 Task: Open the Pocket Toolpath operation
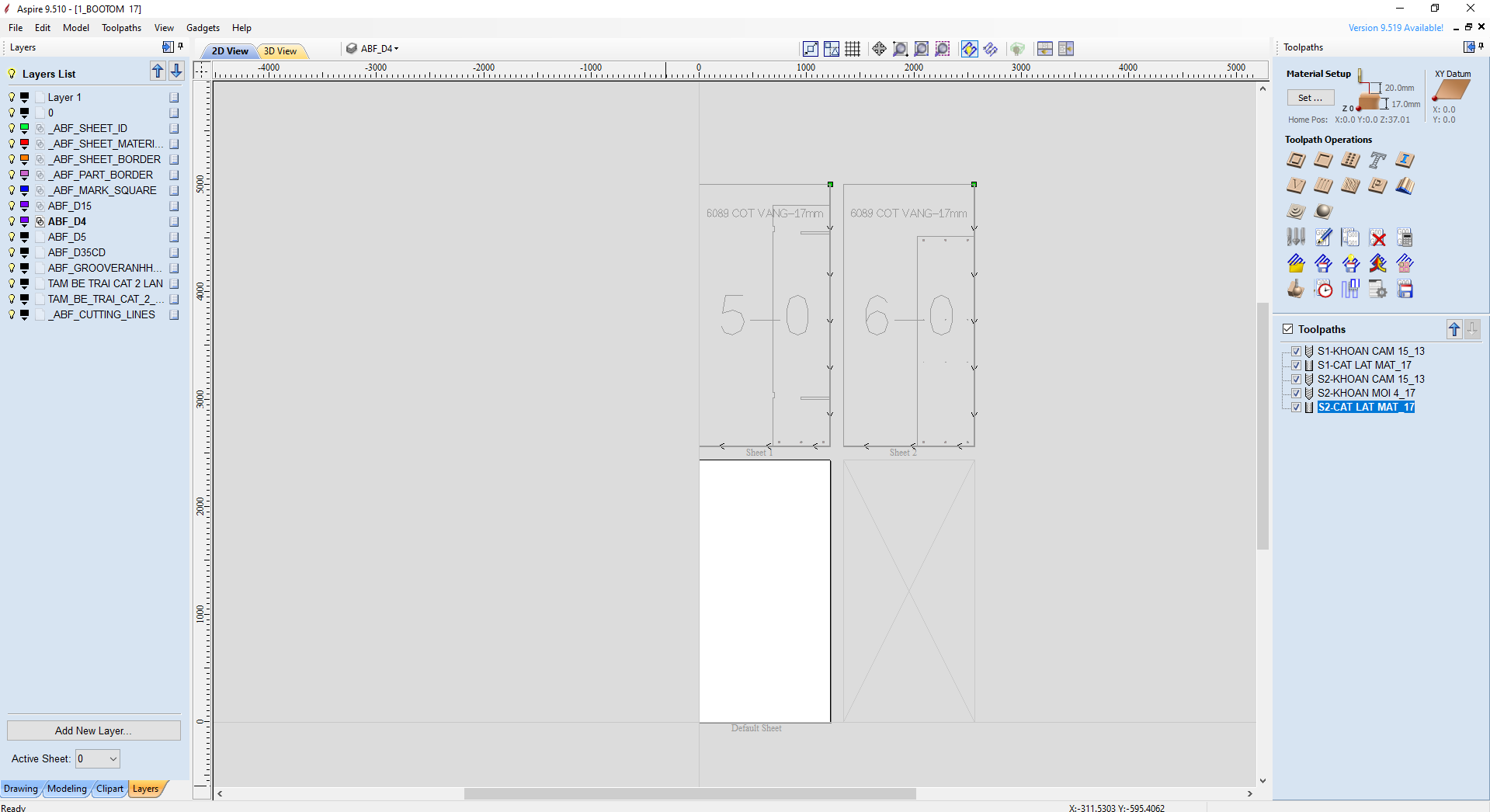click(x=1323, y=161)
